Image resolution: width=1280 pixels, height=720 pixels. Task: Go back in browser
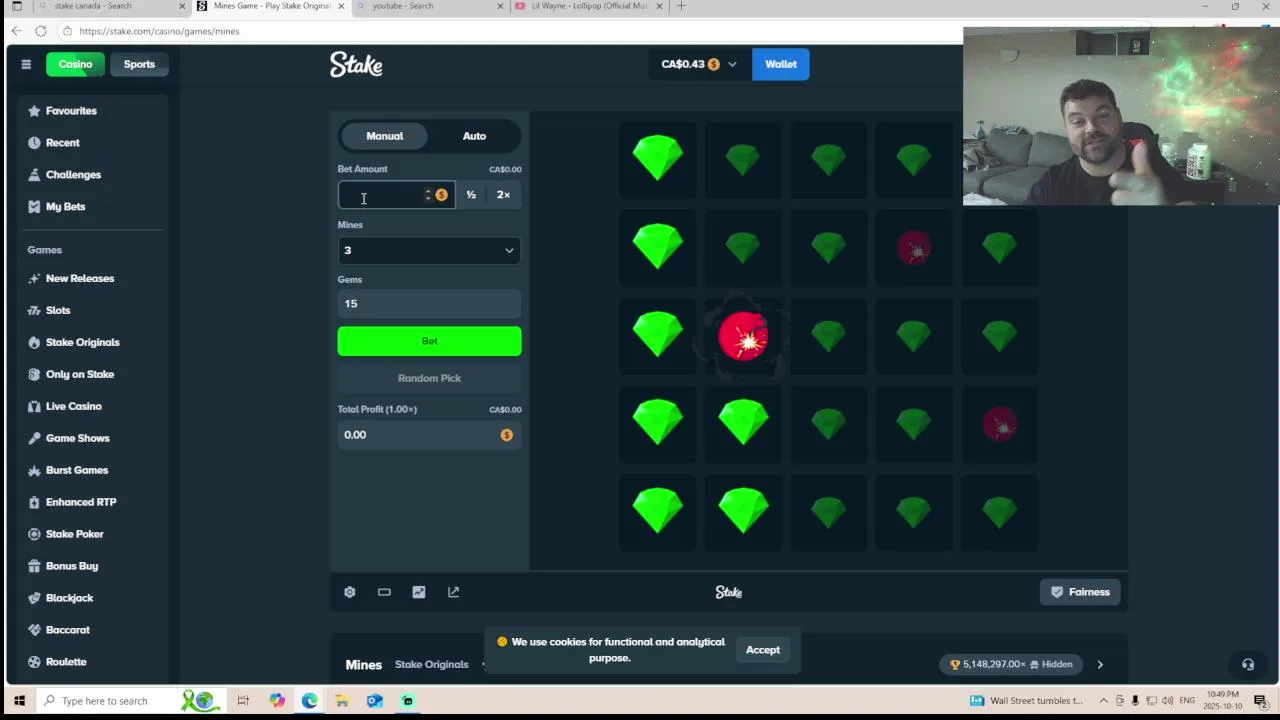click(x=16, y=31)
